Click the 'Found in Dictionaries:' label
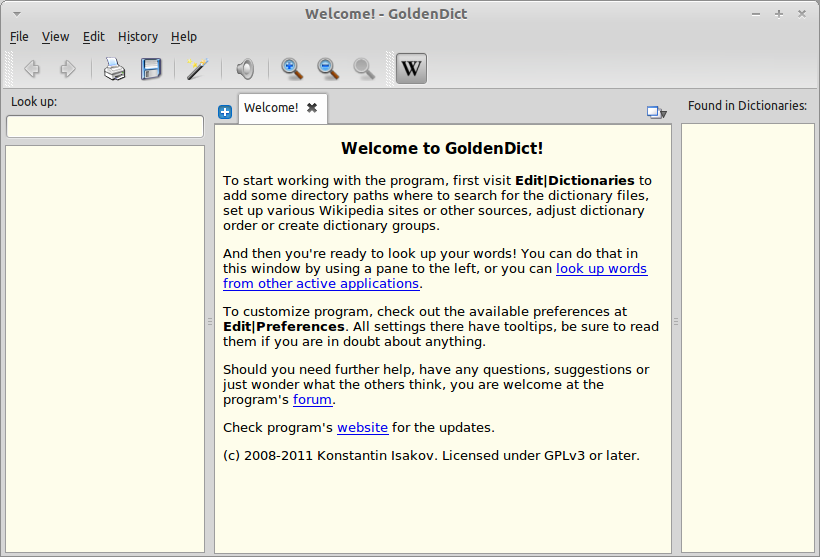 [747, 106]
